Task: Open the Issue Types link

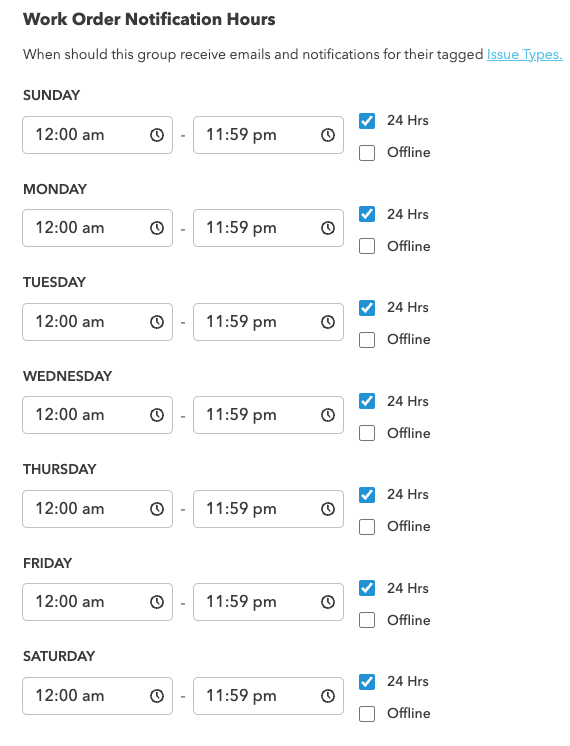Action: pyautogui.click(x=524, y=55)
